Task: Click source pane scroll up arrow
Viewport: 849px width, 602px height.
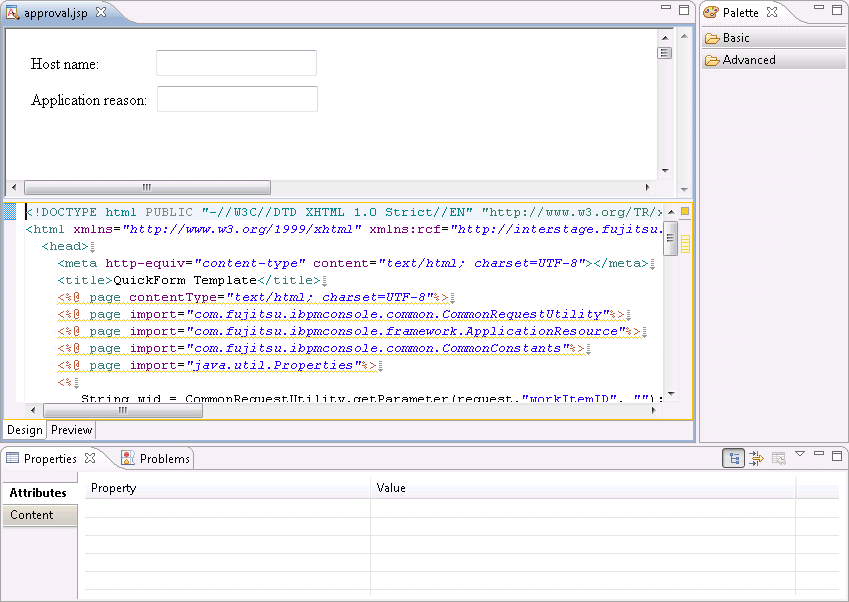Action: 671,212
